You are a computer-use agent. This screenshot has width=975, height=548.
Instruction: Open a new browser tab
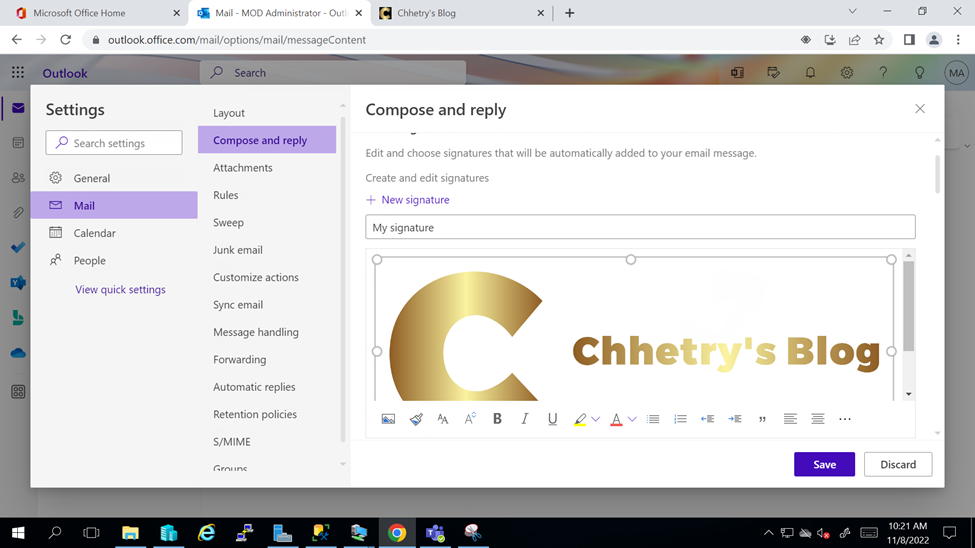[570, 13]
